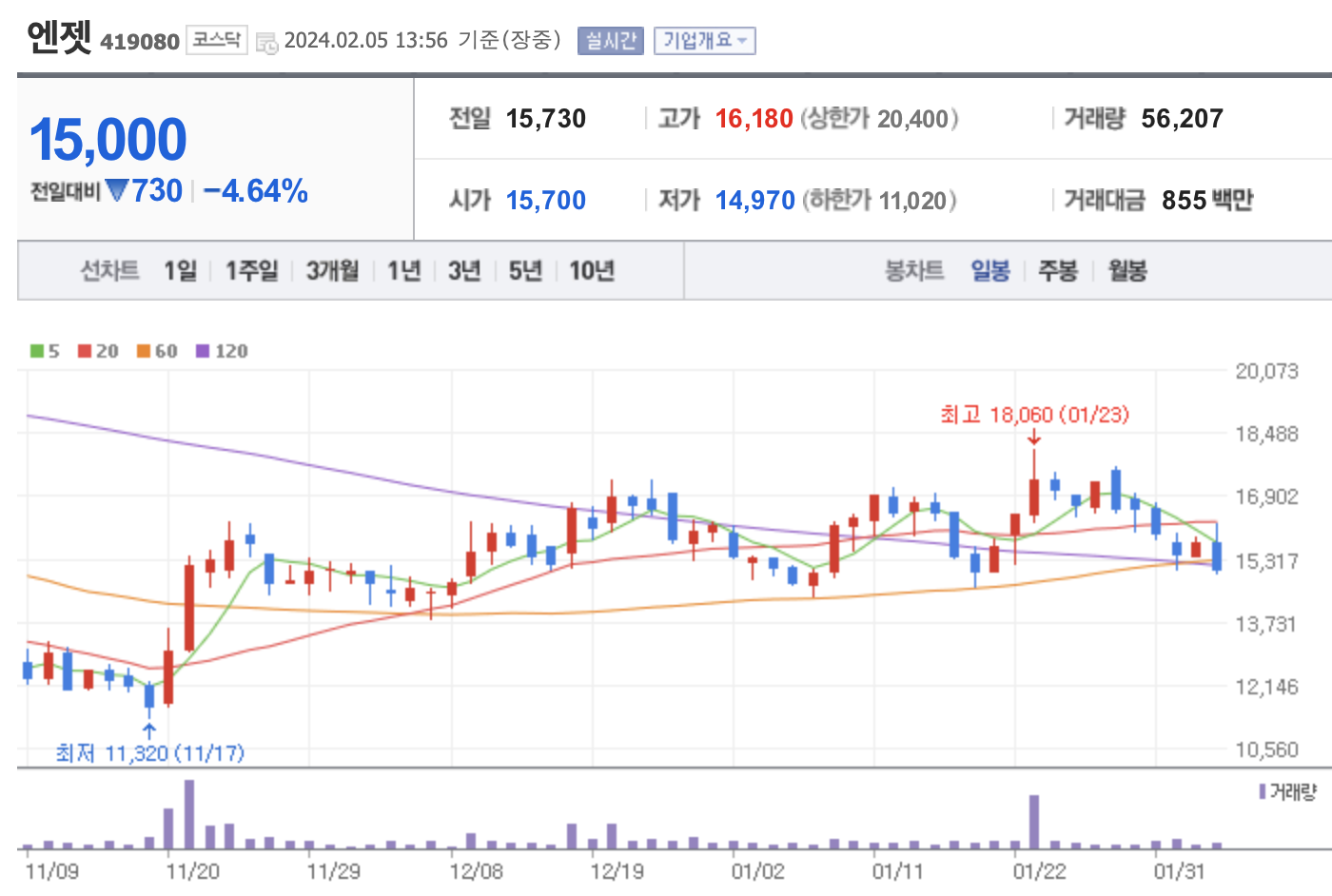1332x896 pixels.
Task: Click the 최저 11,320 (11/17) low marker
Action: (150, 753)
